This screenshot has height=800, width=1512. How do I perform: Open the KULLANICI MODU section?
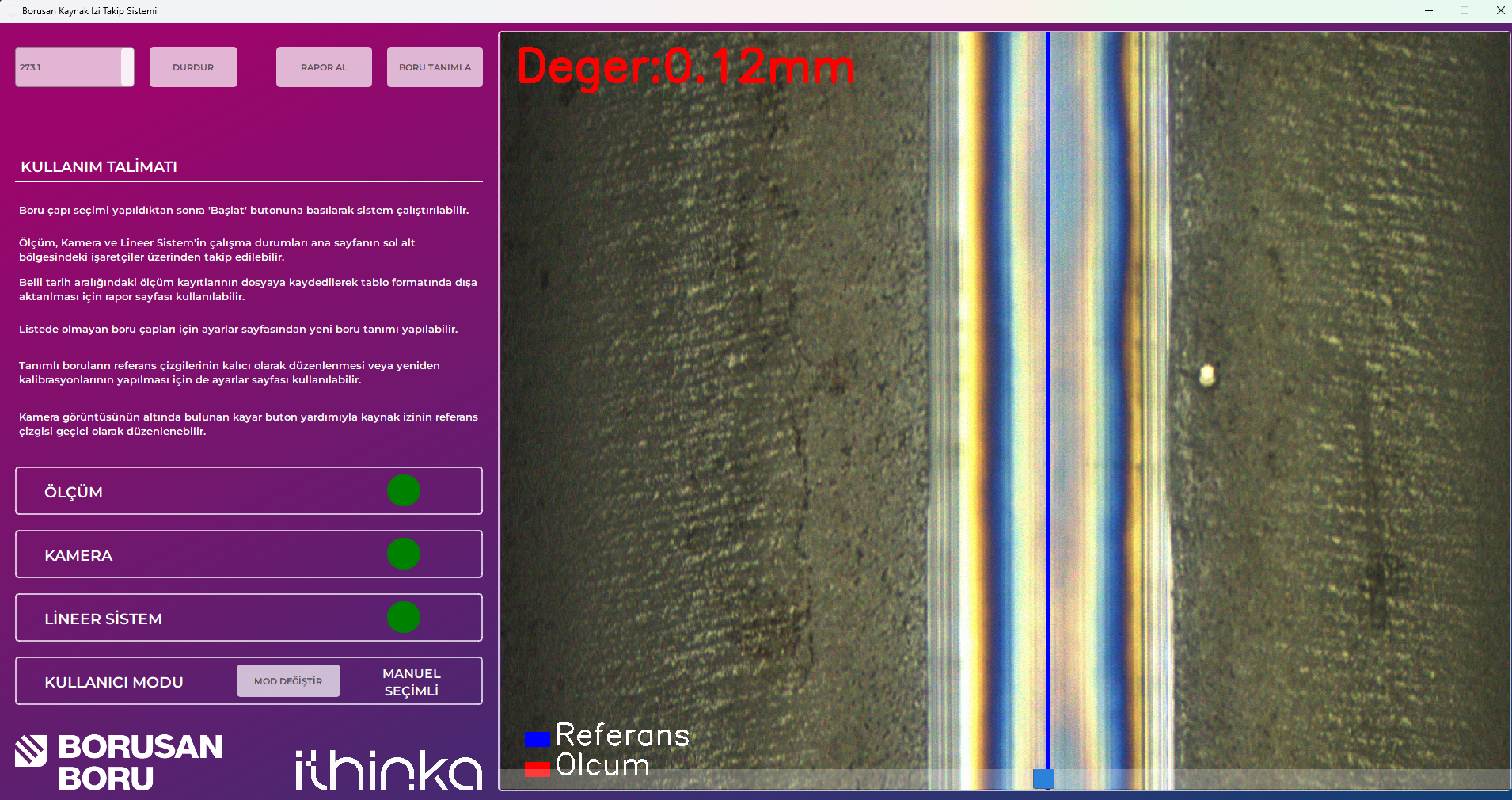point(114,681)
